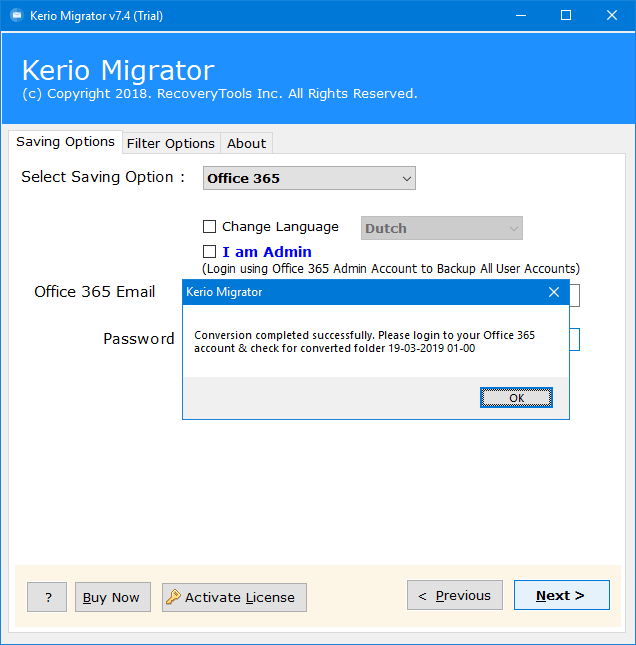The width and height of the screenshot is (636, 645).
Task: Switch to the Filter Options tab
Action: (x=171, y=143)
